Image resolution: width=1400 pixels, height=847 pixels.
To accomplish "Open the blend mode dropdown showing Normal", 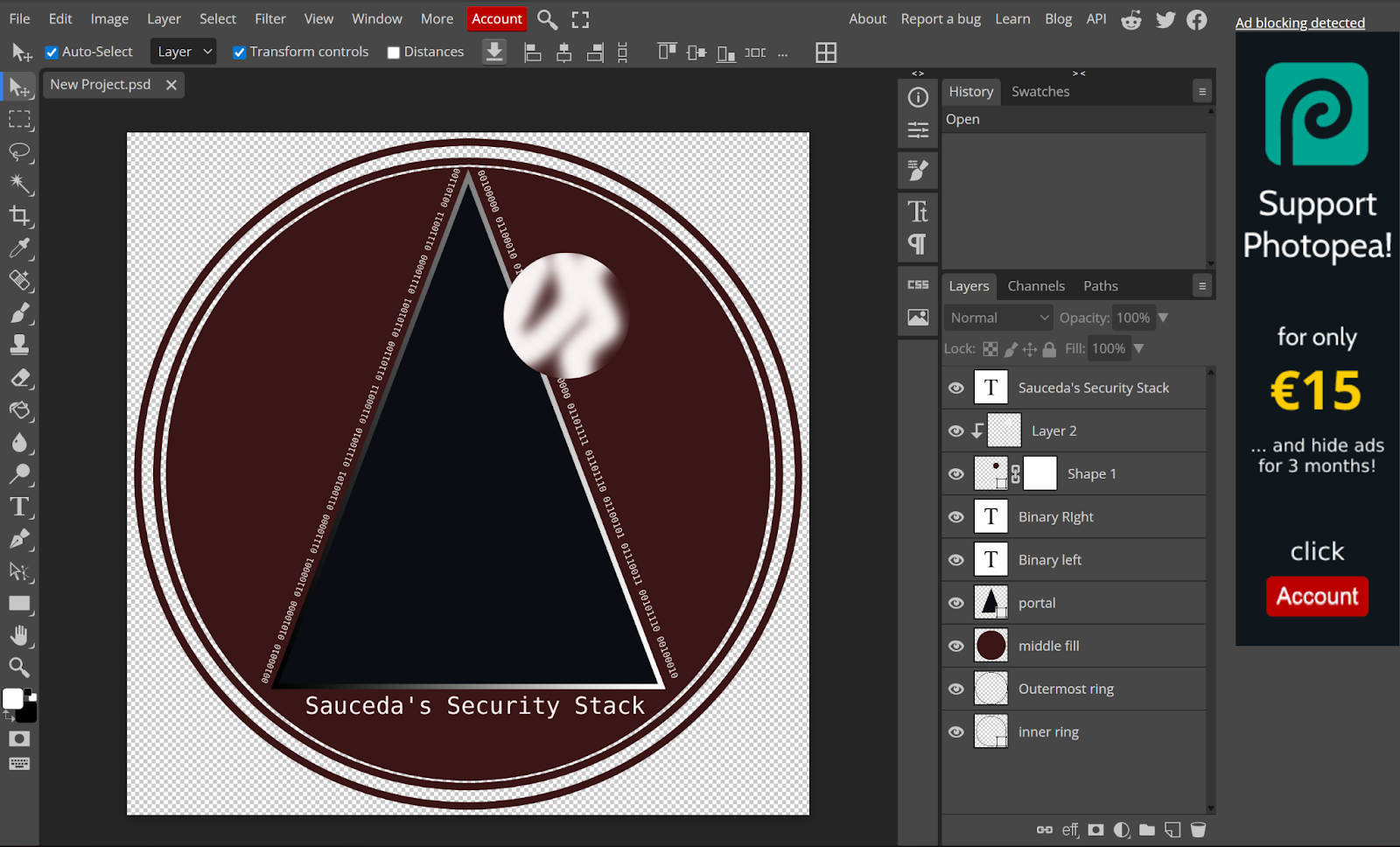I will 997,318.
